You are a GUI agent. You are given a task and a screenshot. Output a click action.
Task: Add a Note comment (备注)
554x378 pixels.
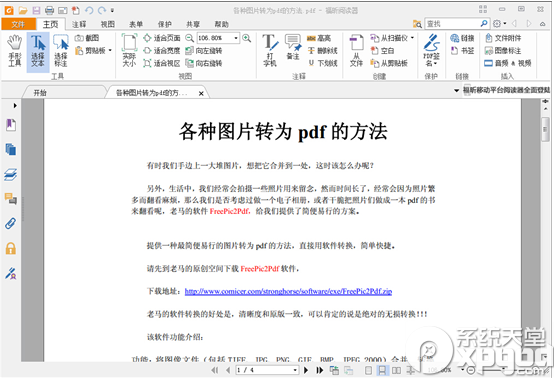click(x=293, y=48)
